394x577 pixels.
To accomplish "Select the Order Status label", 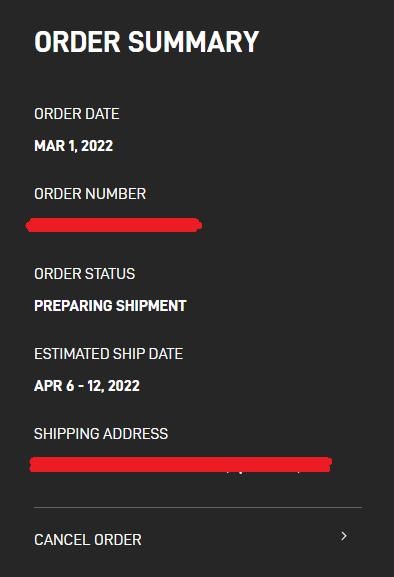I will coord(85,273).
